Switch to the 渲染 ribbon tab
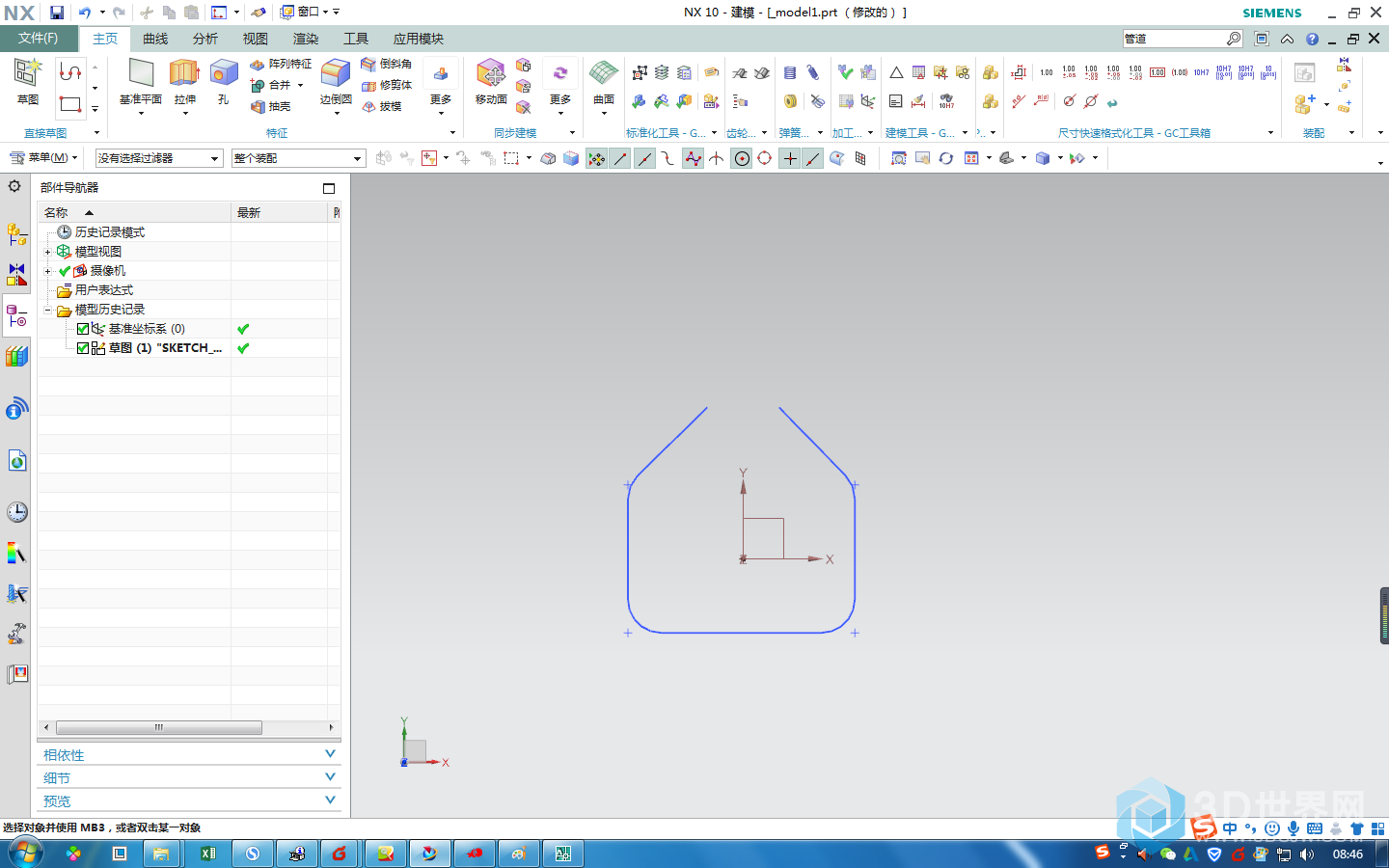The width and height of the screenshot is (1389, 868). click(306, 39)
